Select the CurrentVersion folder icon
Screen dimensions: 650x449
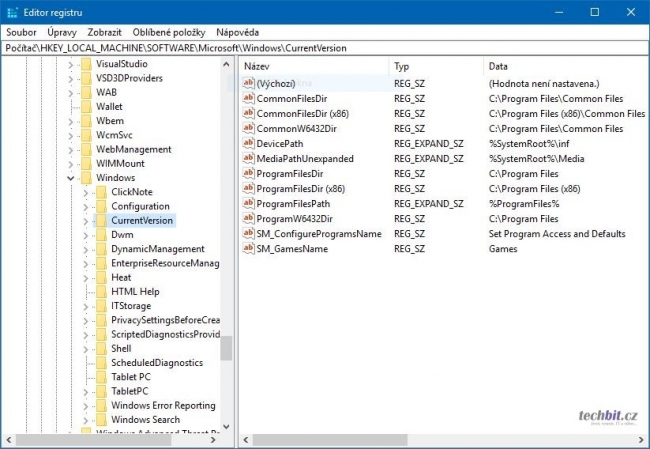[101, 220]
